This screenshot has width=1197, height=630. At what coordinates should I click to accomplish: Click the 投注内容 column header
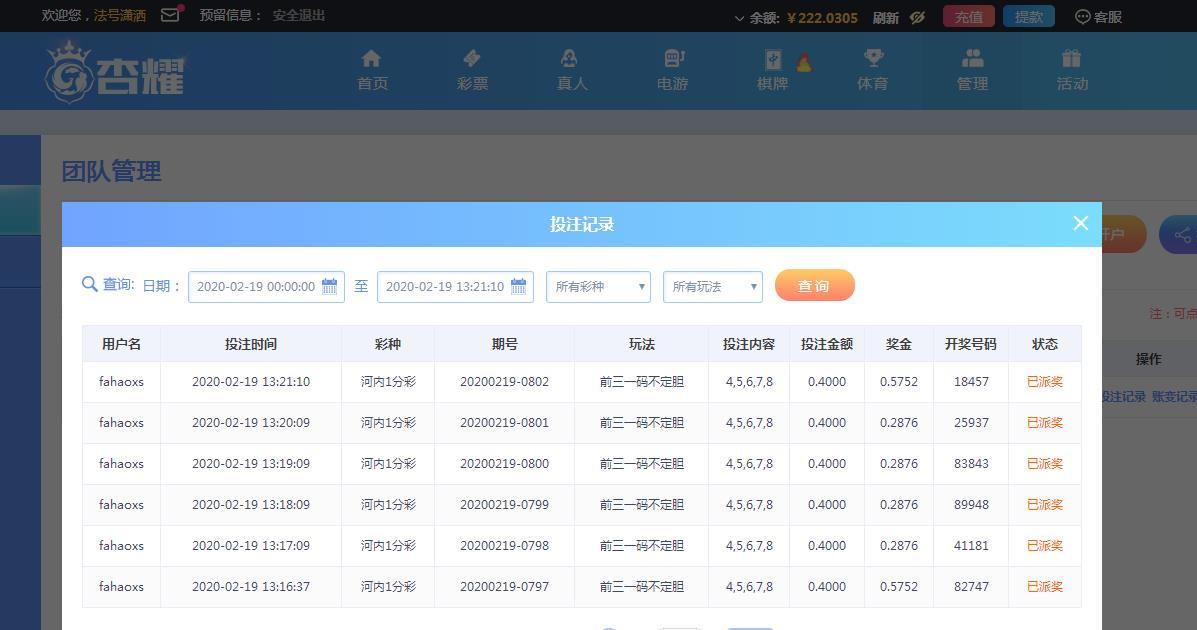[x=749, y=344]
